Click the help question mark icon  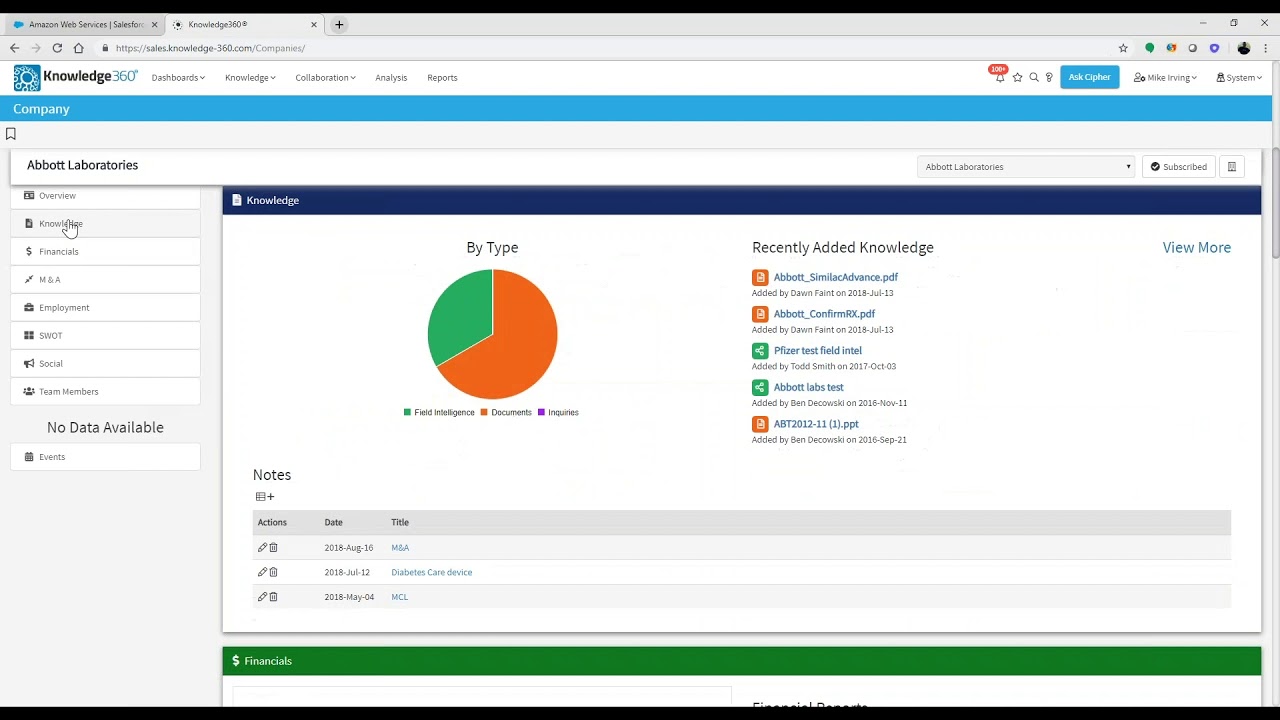click(x=1049, y=77)
